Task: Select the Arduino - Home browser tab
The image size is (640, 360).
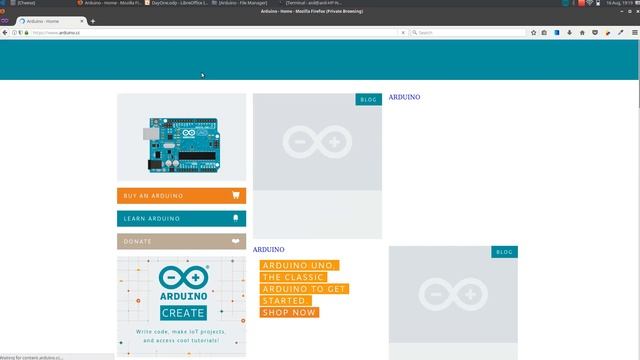Action: pyautogui.click(x=51, y=21)
